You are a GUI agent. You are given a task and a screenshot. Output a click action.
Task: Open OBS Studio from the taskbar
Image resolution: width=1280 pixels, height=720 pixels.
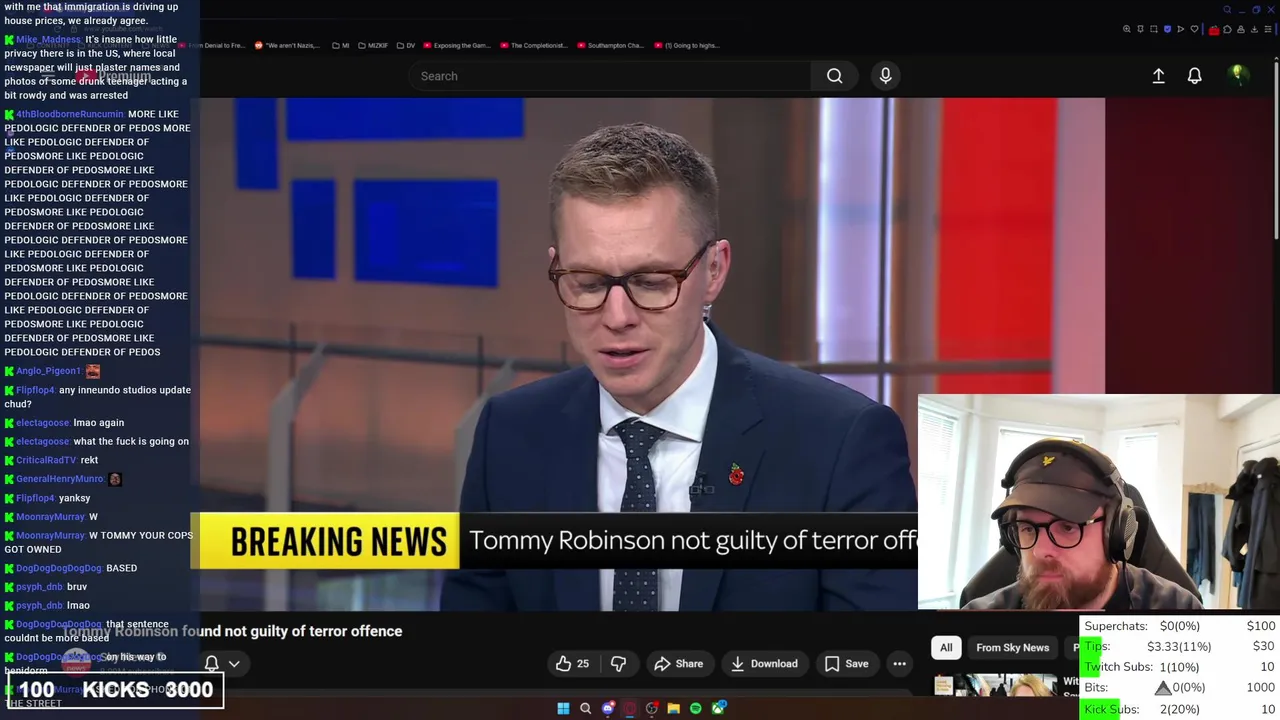(x=652, y=708)
